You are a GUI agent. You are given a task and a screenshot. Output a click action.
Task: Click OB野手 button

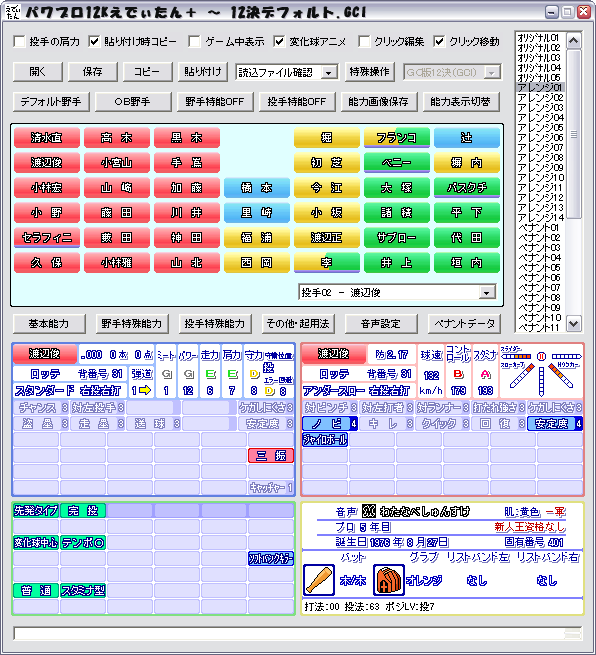pos(133,102)
